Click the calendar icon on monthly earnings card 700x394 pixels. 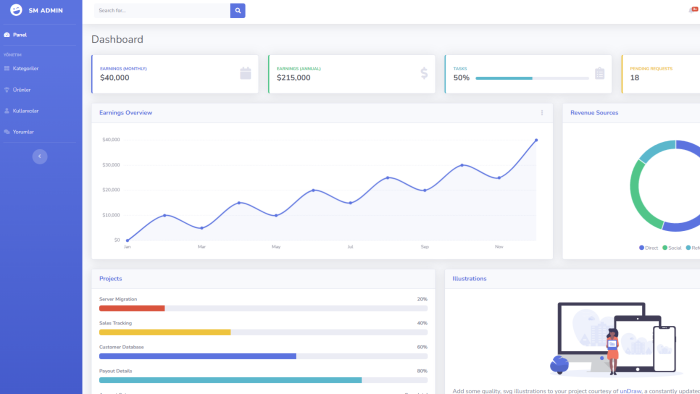coord(246,73)
